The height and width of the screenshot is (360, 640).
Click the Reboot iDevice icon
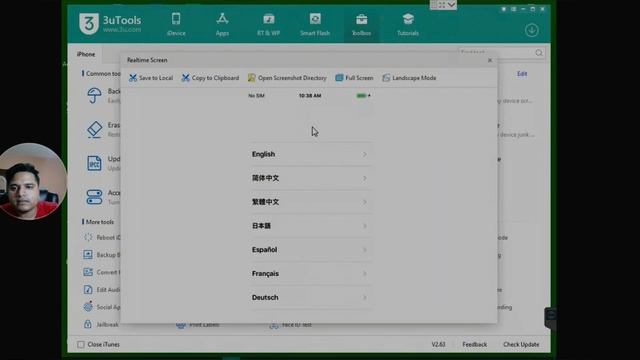[88, 237]
